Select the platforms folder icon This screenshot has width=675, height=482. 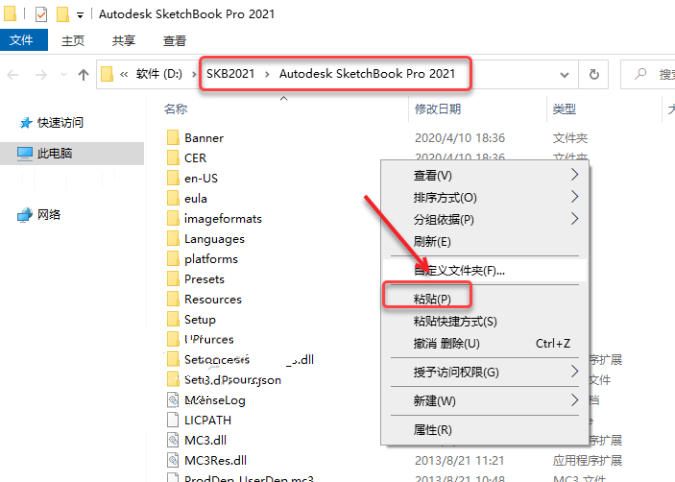click(x=173, y=259)
